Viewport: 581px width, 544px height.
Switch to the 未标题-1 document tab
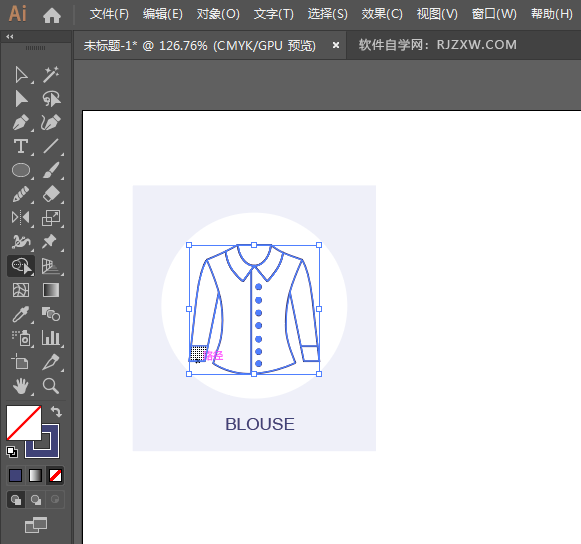click(x=199, y=46)
